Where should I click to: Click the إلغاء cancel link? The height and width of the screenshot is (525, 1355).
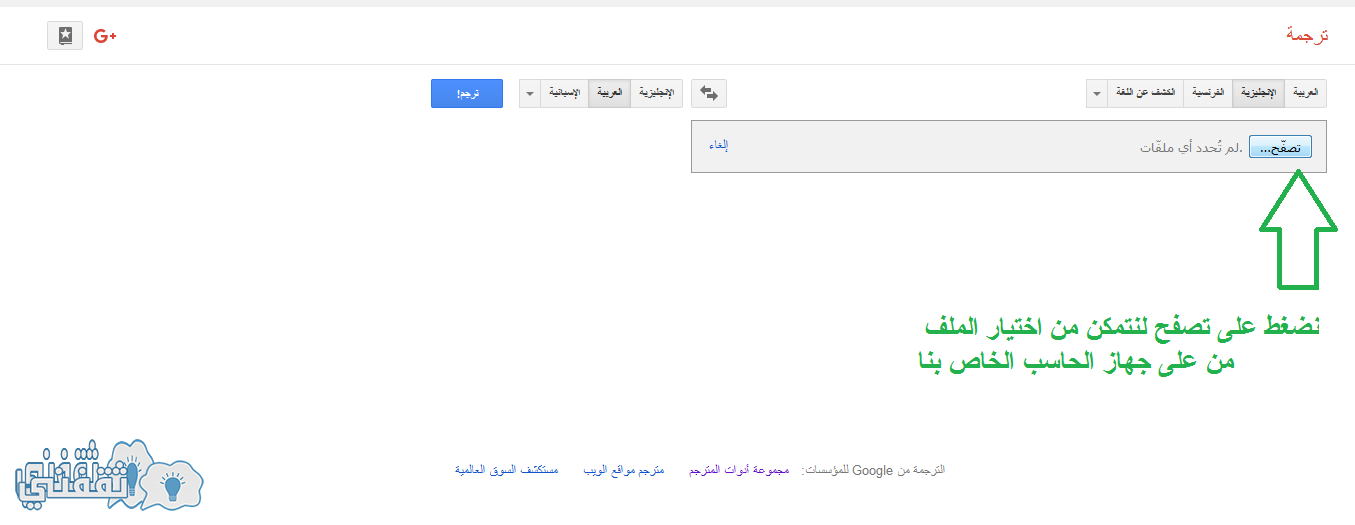[719, 145]
